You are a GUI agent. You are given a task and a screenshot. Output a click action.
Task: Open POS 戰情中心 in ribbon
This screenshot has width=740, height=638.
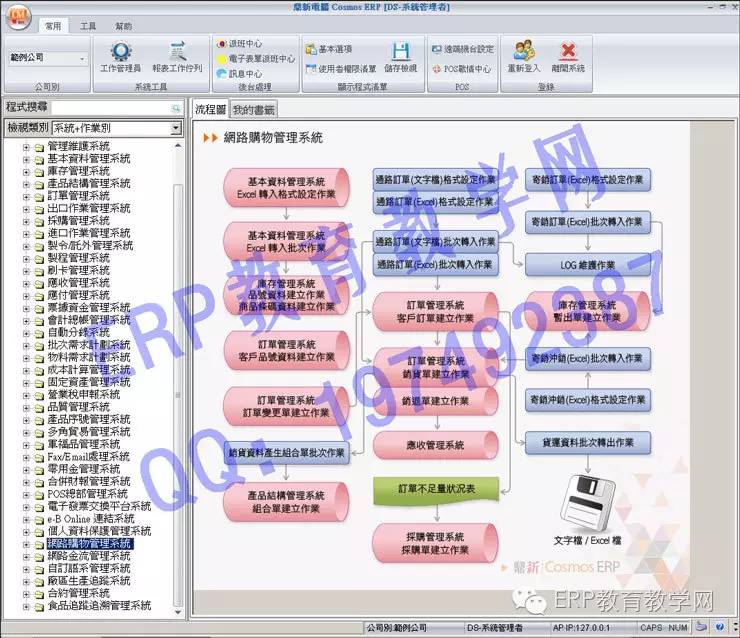click(x=460, y=69)
